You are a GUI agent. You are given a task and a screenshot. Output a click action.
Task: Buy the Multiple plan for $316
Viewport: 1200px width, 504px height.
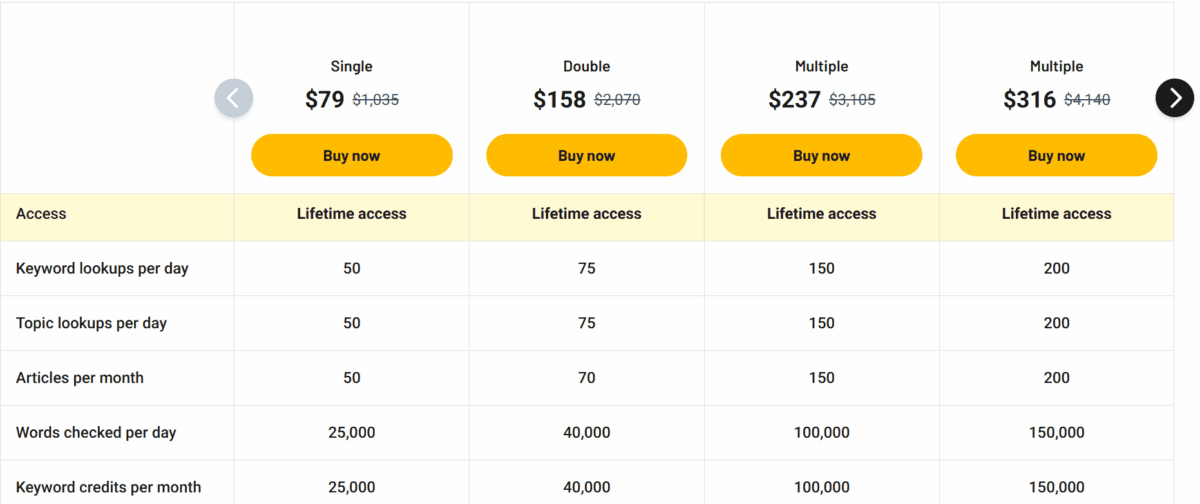[1057, 155]
